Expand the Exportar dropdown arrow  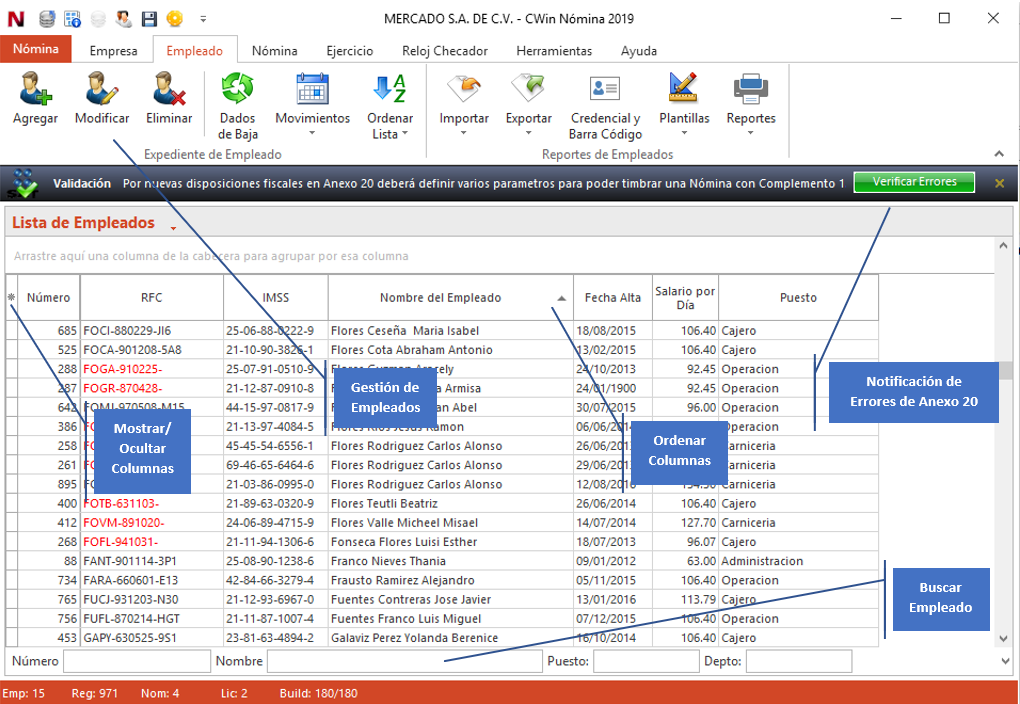coord(528,133)
